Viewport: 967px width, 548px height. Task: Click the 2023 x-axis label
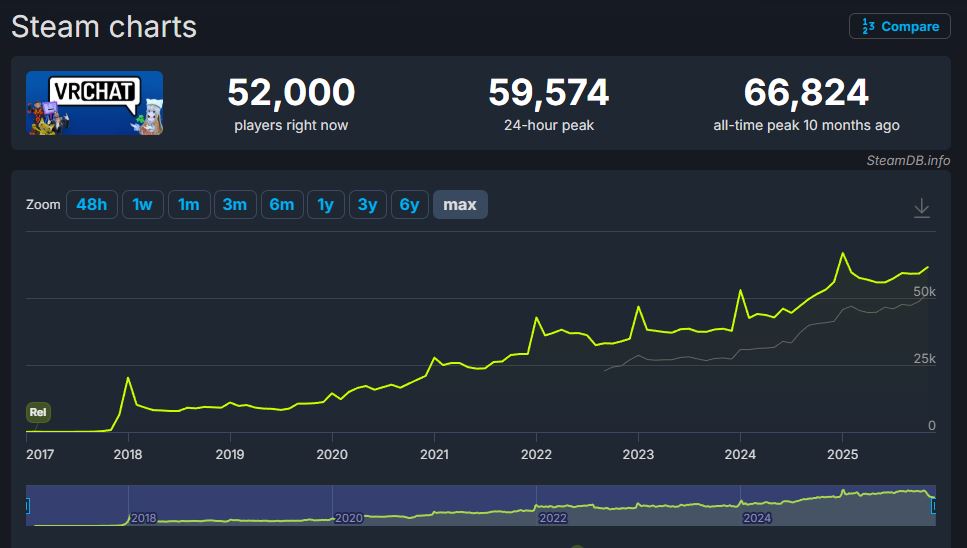[x=638, y=454]
